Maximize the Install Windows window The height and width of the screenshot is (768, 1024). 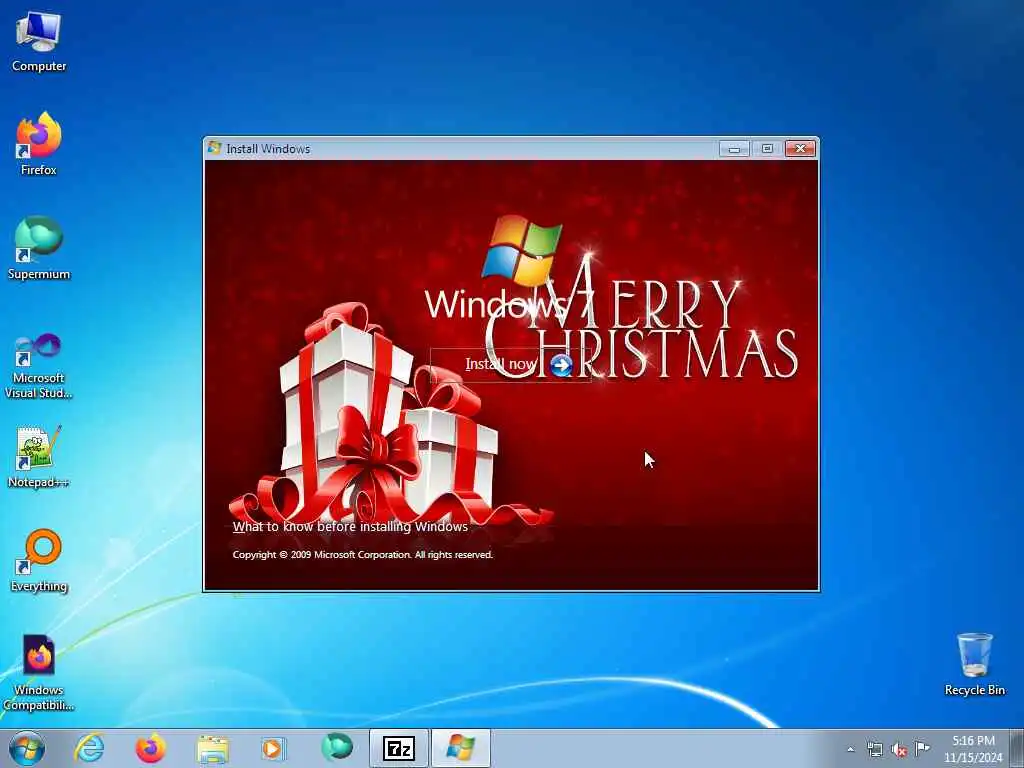[x=767, y=149]
